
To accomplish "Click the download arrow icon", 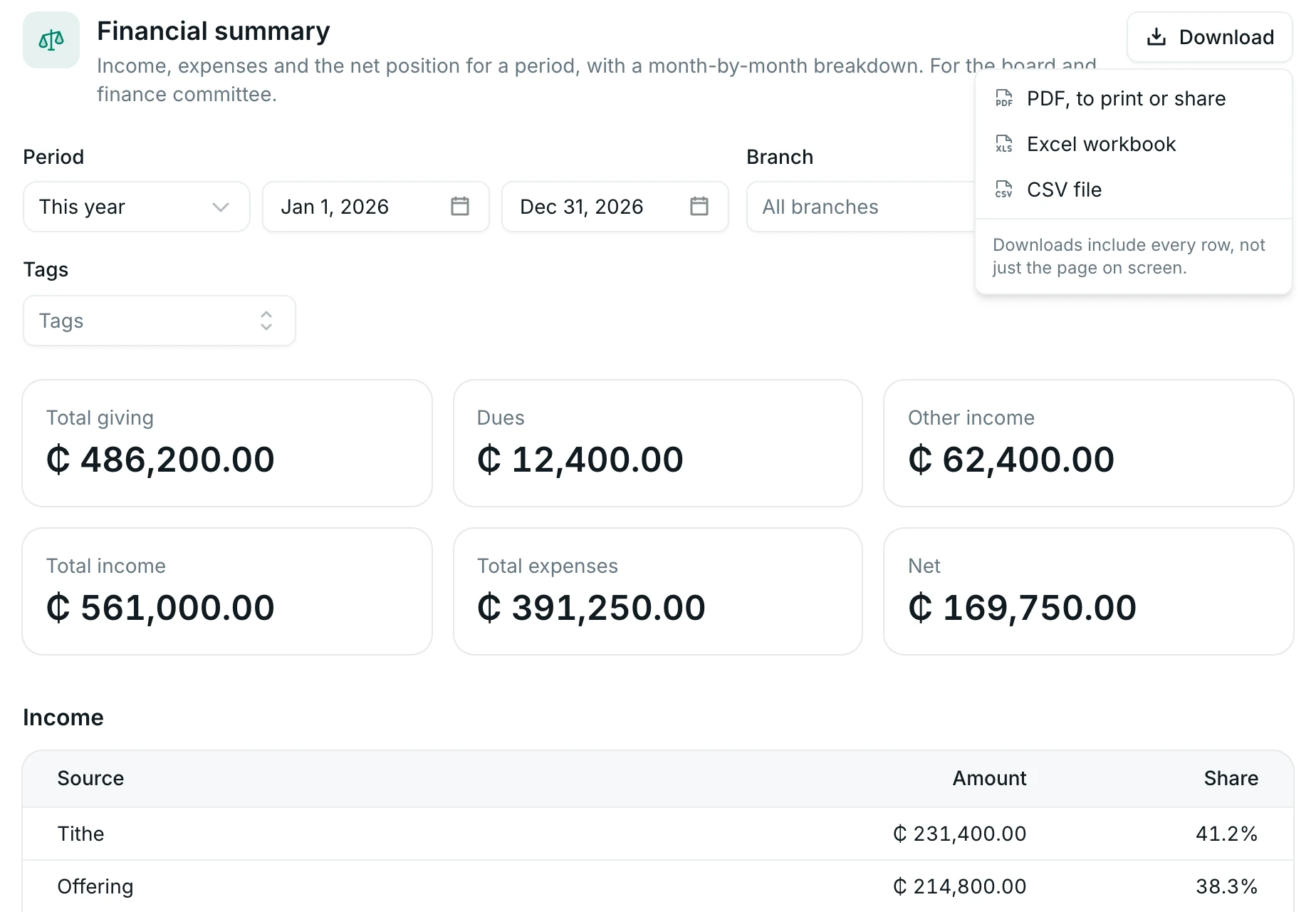I will pos(1156,37).
